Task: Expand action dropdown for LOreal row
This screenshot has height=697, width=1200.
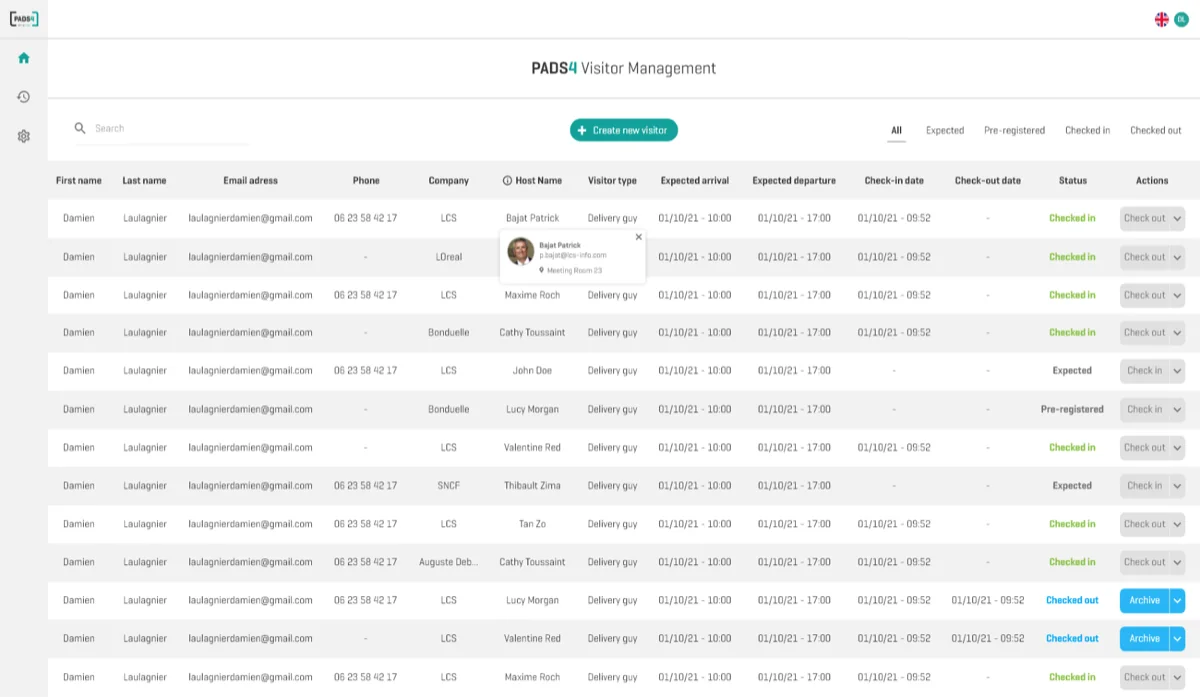Action: [1177, 257]
